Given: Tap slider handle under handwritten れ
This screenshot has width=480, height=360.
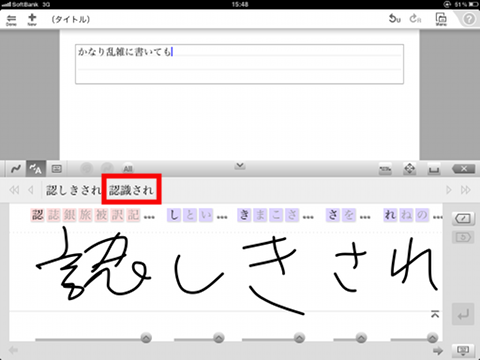Looking at the screenshot, I should (x=433, y=338).
